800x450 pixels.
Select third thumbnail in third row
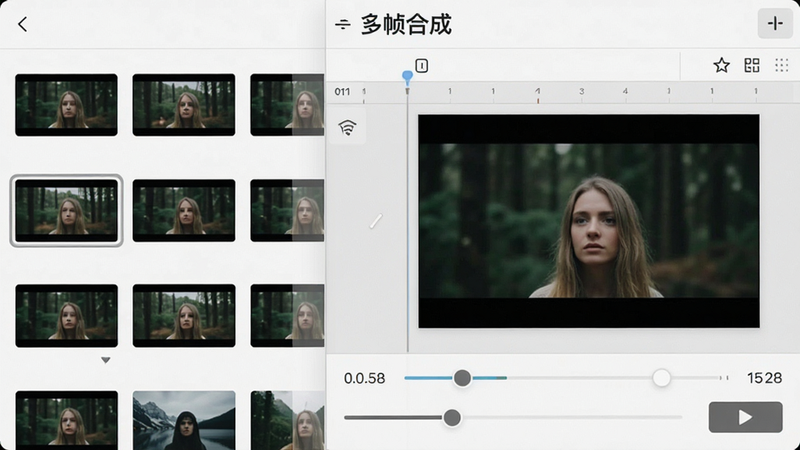coord(287,316)
